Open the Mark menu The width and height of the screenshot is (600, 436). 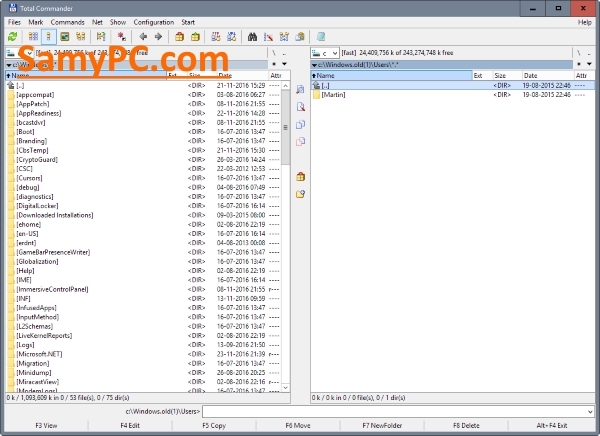(x=36, y=22)
